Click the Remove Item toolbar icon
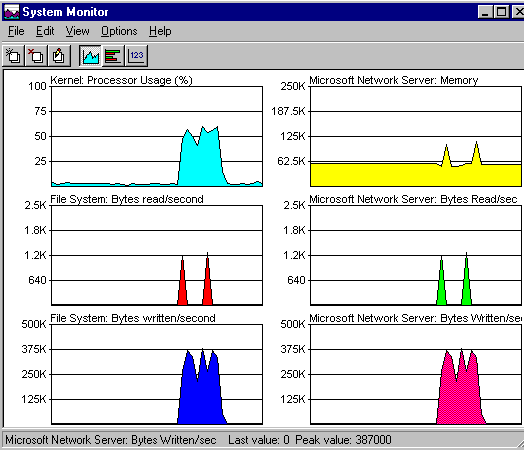The height and width of the screenshot is (450, 524). click(36, 55)
